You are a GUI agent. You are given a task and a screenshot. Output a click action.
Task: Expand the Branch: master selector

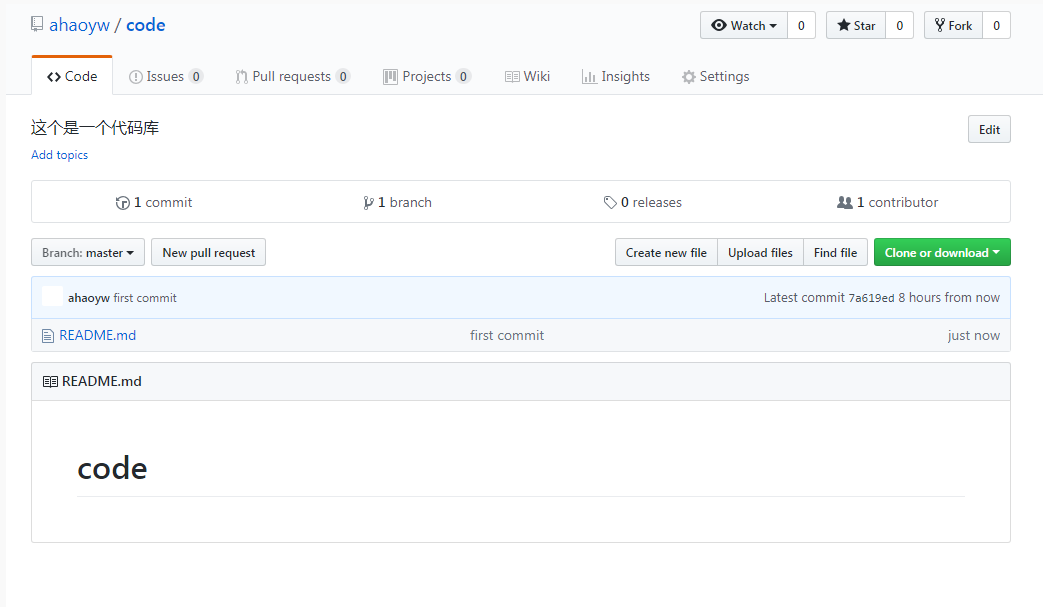pos(88,253)
